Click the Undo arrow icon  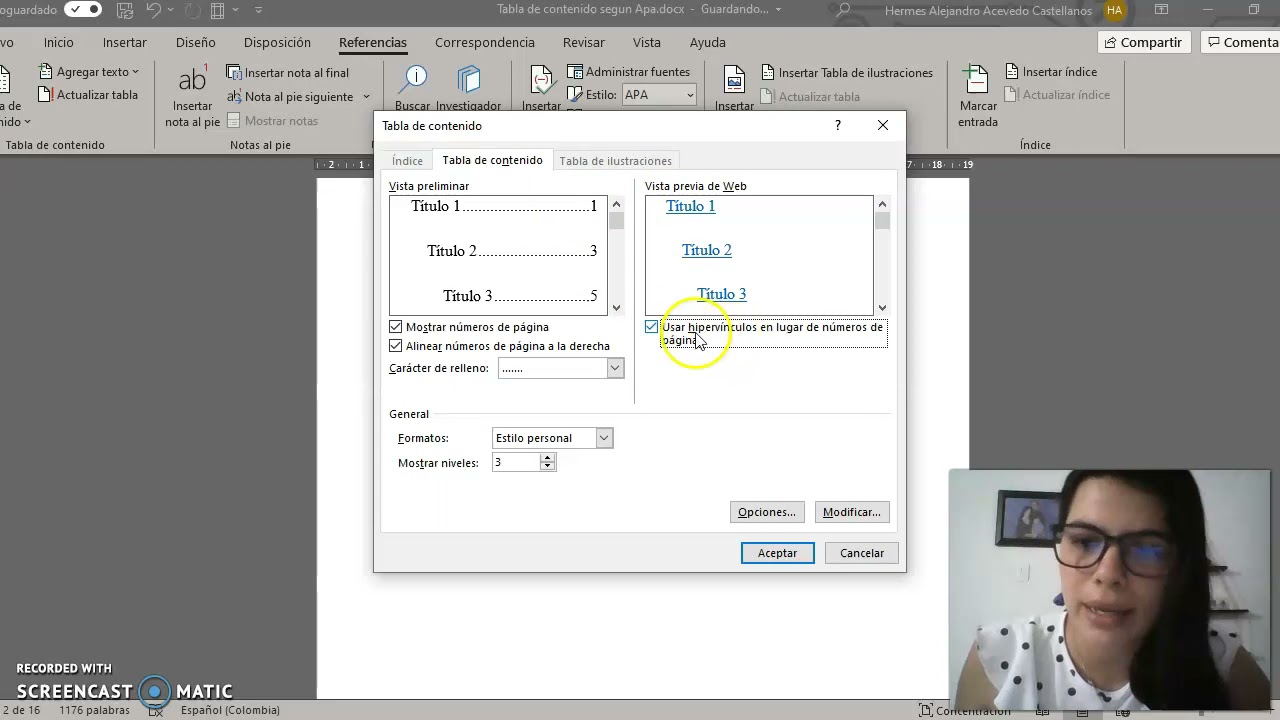153,10
